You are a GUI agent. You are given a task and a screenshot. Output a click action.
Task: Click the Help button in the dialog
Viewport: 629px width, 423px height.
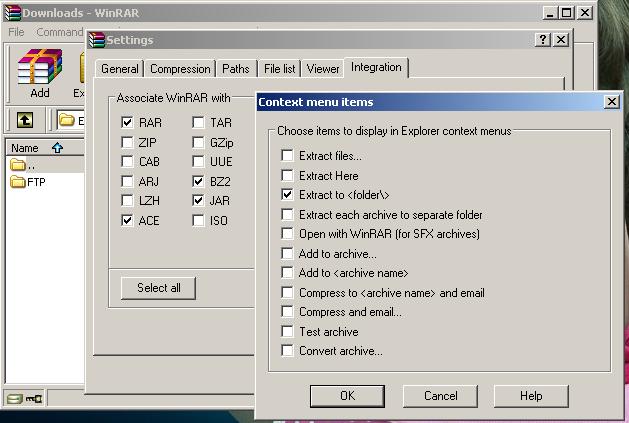pyautogui.click(x=531, y=396)
